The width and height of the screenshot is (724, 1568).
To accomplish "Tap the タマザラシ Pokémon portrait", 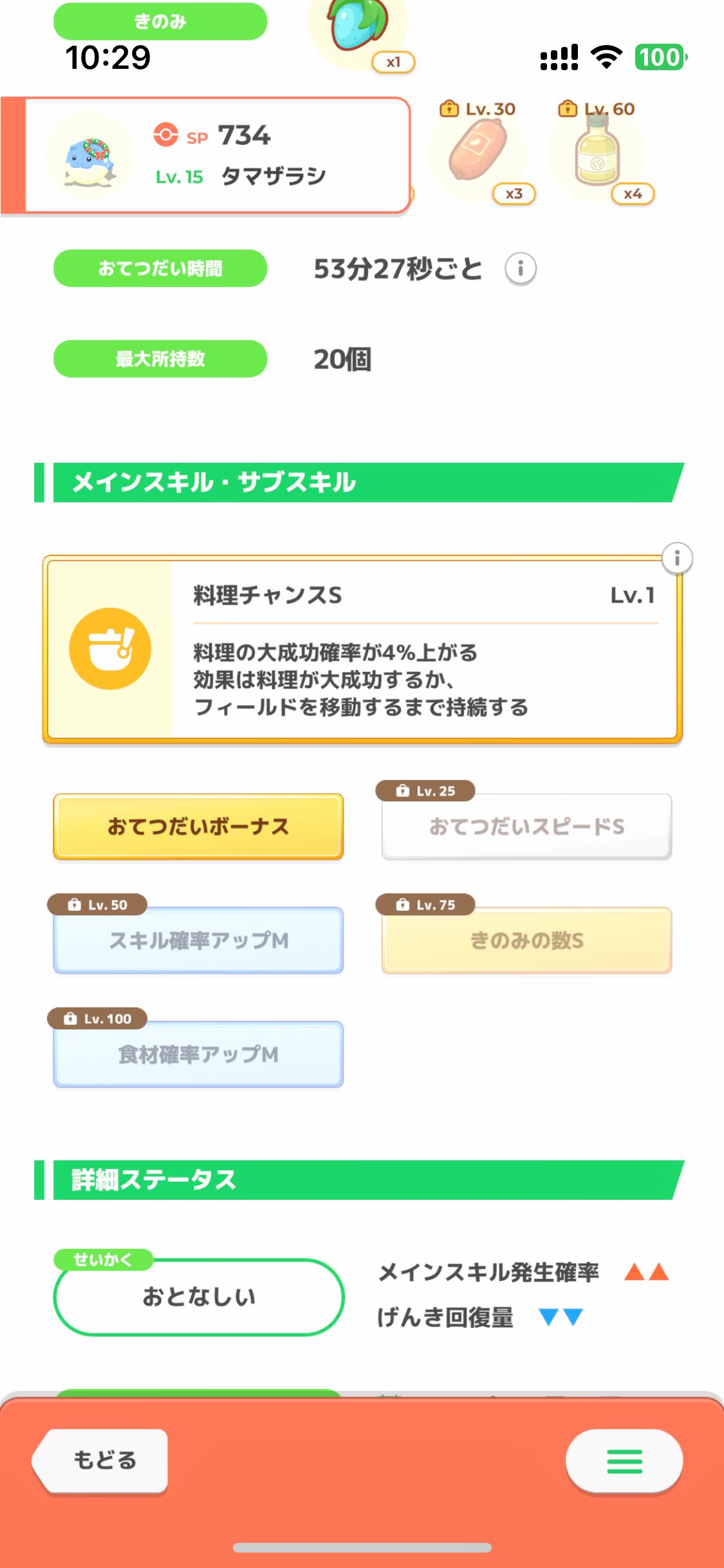I will click(x=89, y=156).
